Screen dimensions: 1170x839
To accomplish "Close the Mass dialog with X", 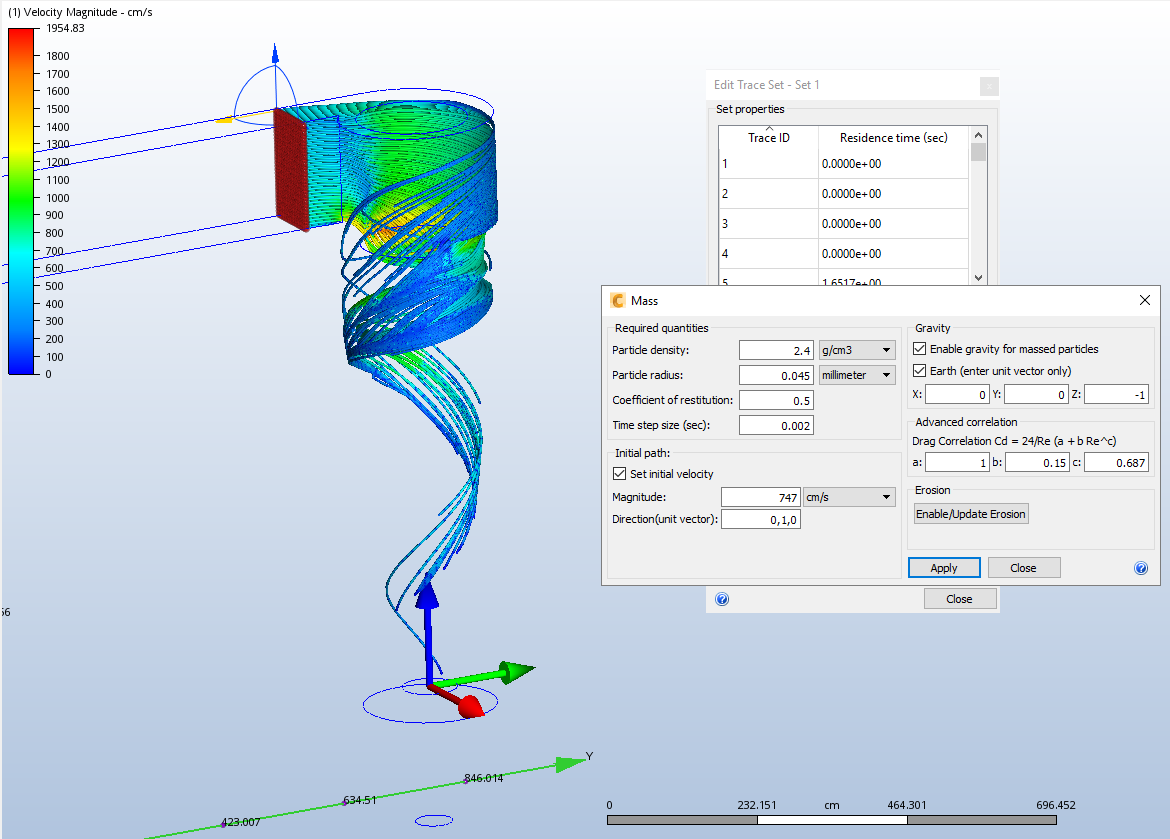I will [x=1145, y=300].
